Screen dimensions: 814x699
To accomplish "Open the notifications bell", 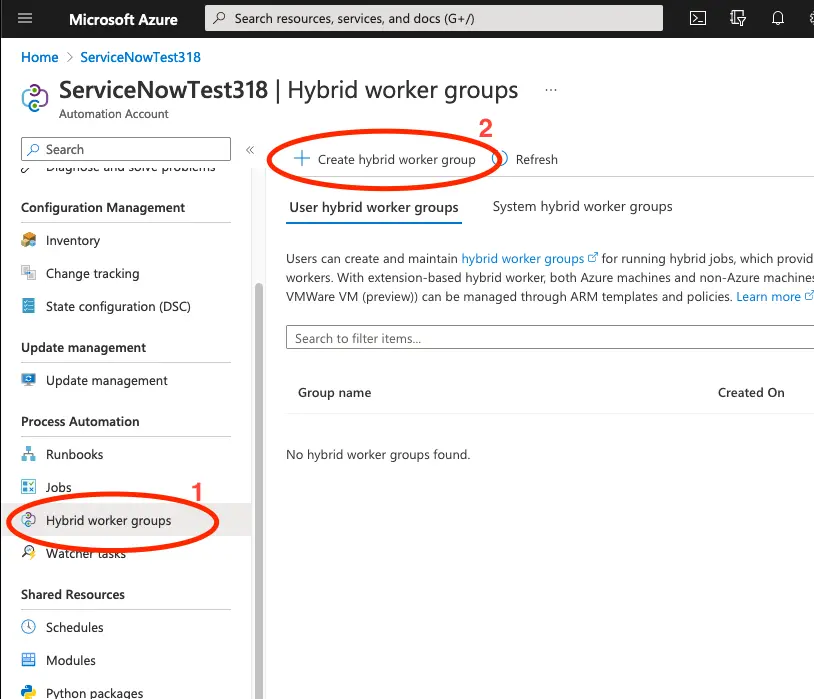I will pos(778,17).
